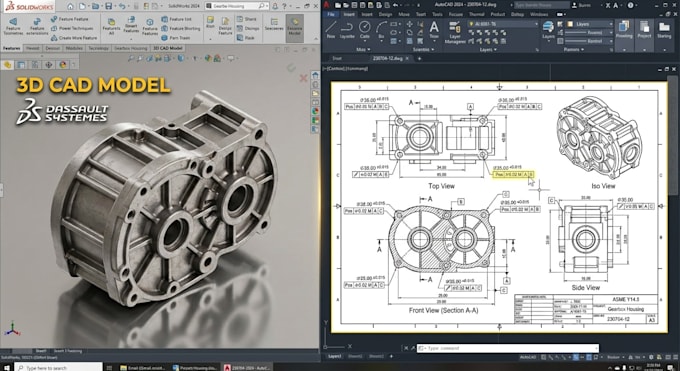The width and height of the screenshot is (680, 371).
Task: Click the Top View label in drawing
Action: tap(441, 186)
